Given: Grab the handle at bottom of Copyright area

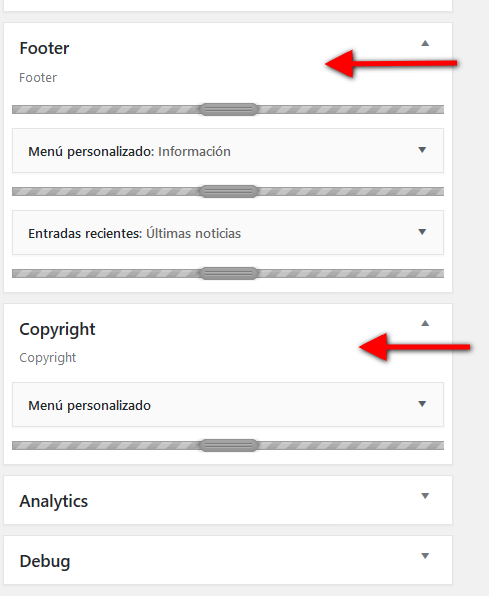Looking at the screenshot, I should (229, 445).
